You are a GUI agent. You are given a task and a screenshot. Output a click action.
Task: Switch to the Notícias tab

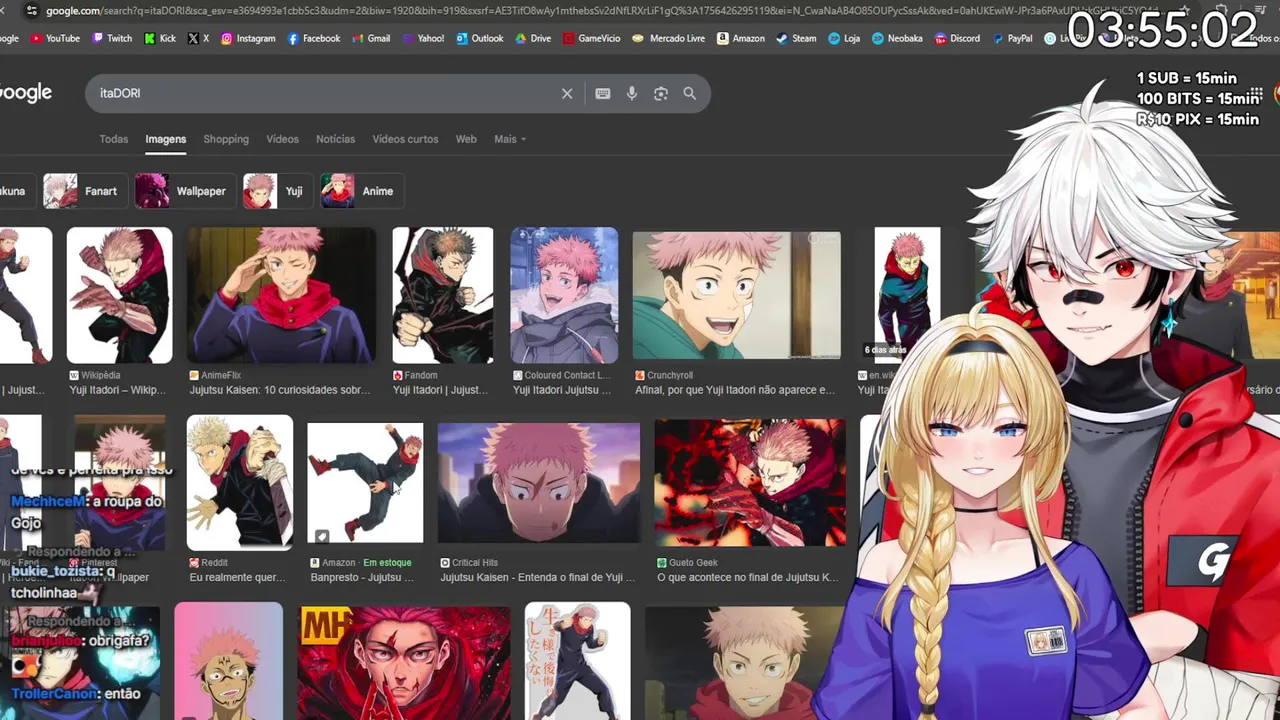(335, 139)
